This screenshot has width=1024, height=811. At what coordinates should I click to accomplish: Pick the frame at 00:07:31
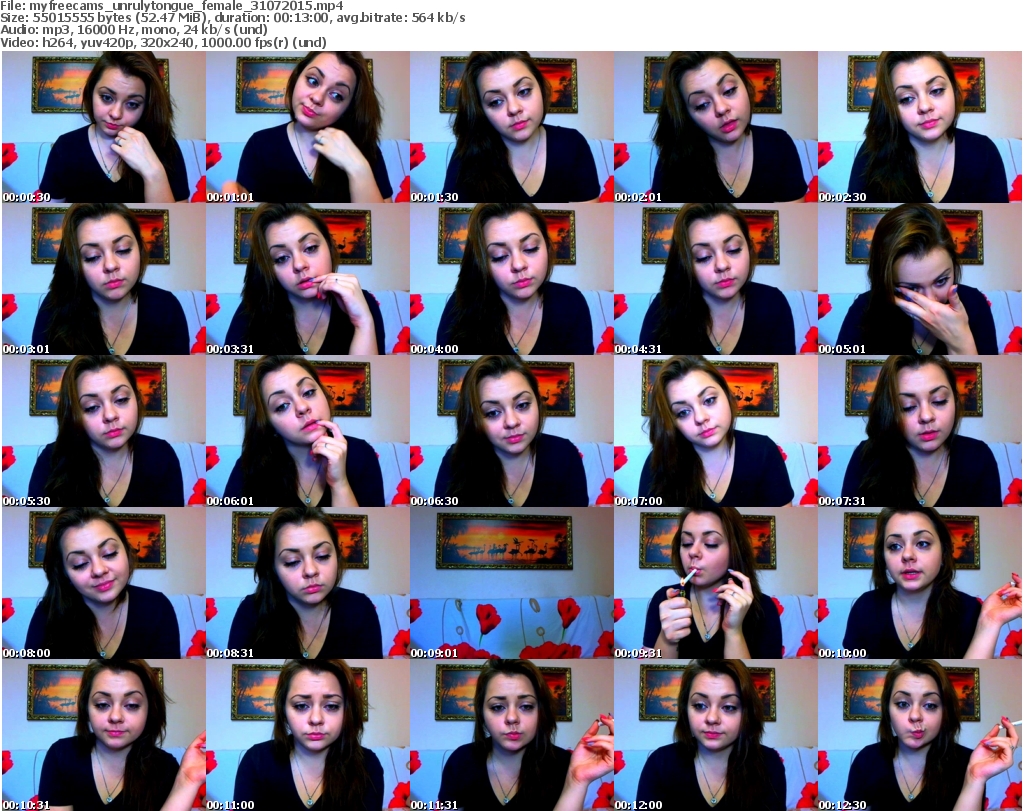tap(920, 432)
